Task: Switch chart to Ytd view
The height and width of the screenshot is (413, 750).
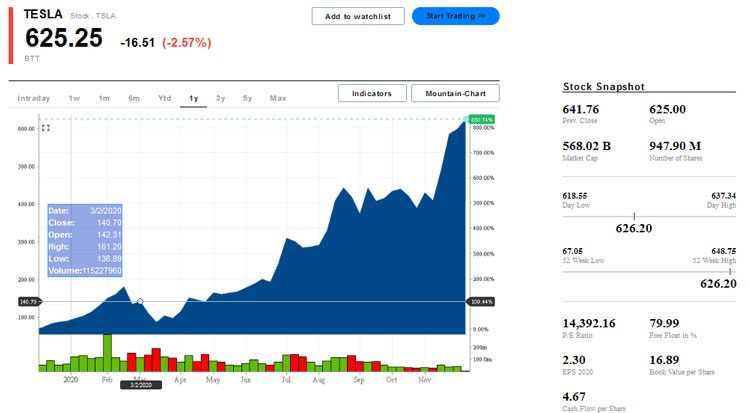Action: 164,98
